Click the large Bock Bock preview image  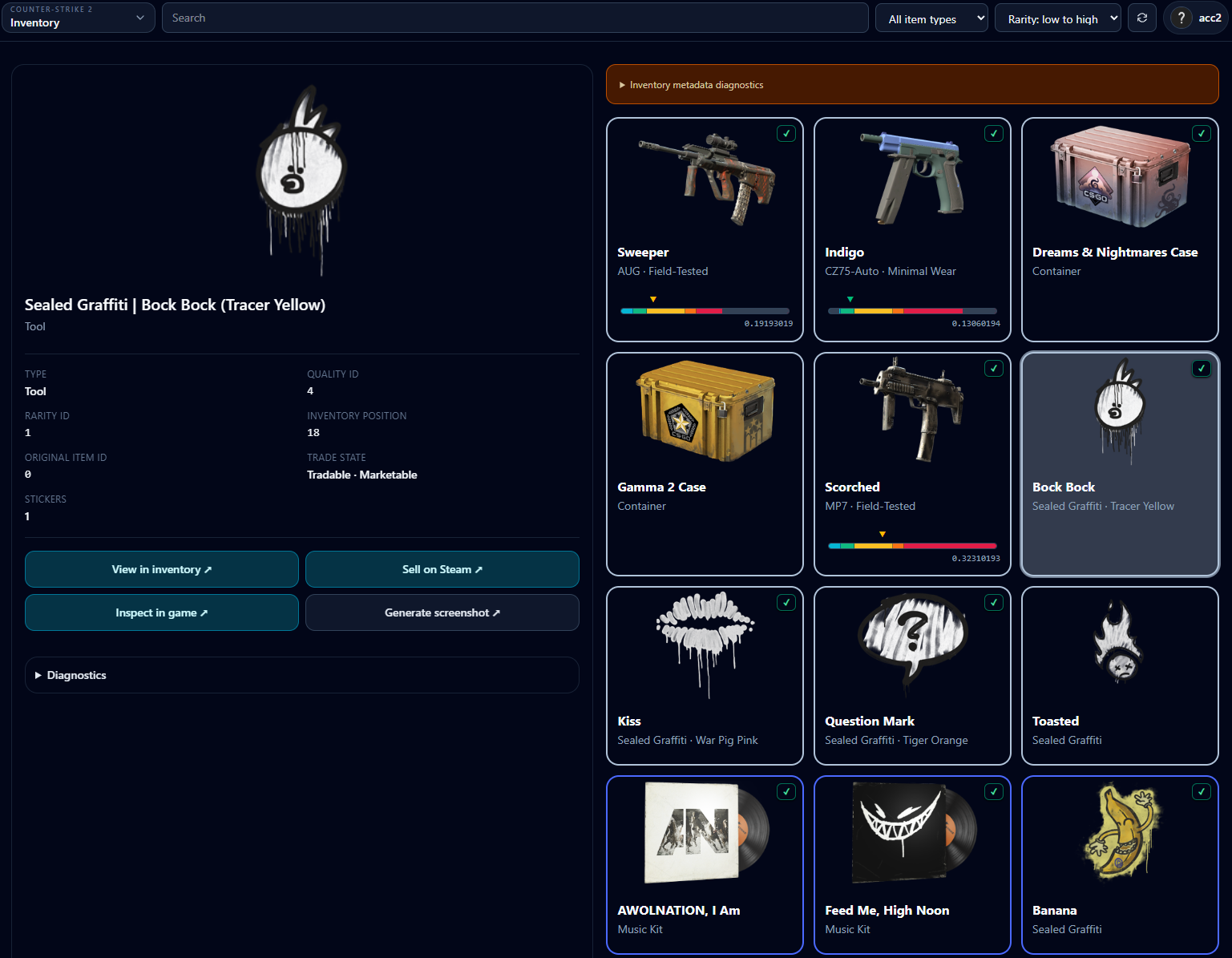301,181
